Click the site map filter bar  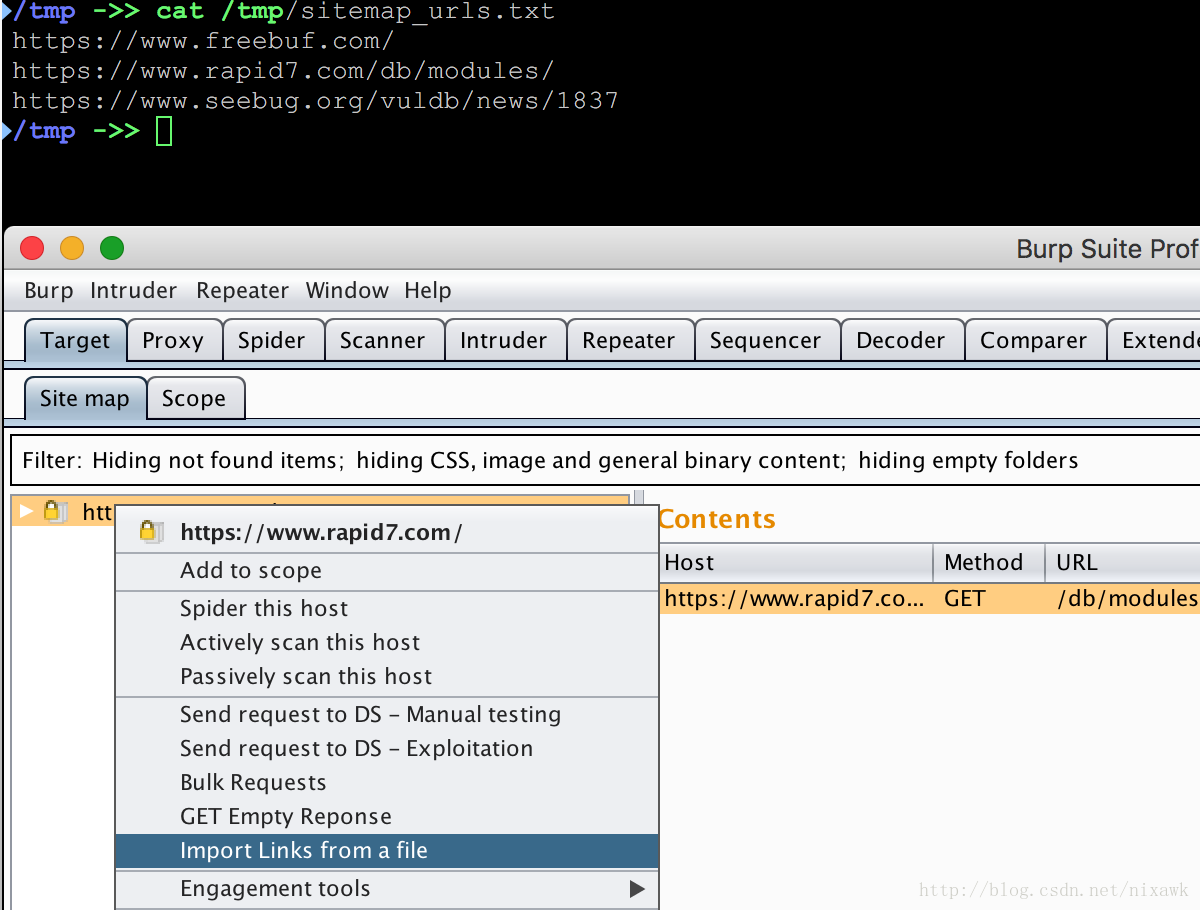pyautogui.click(x=605, y=460)
